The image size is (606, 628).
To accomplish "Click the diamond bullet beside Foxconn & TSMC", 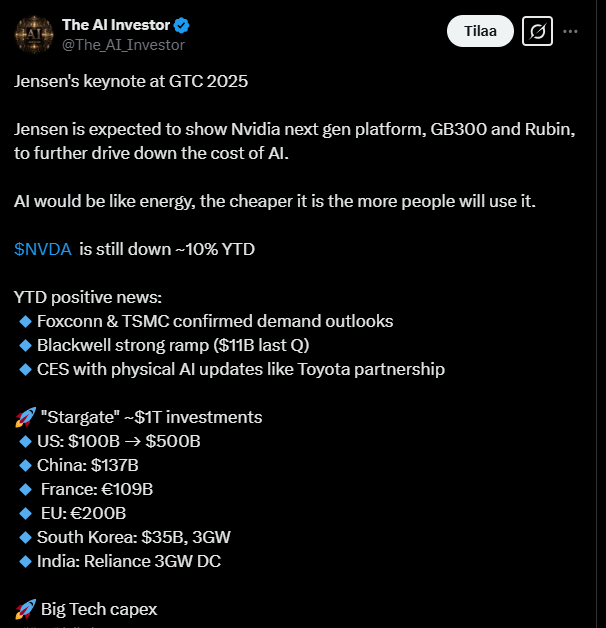I will coord(25,321).
